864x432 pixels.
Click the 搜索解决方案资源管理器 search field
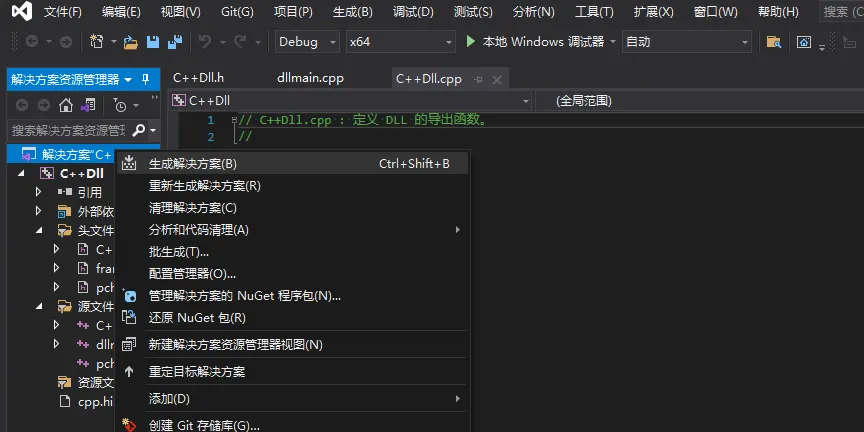coord(69,131)
